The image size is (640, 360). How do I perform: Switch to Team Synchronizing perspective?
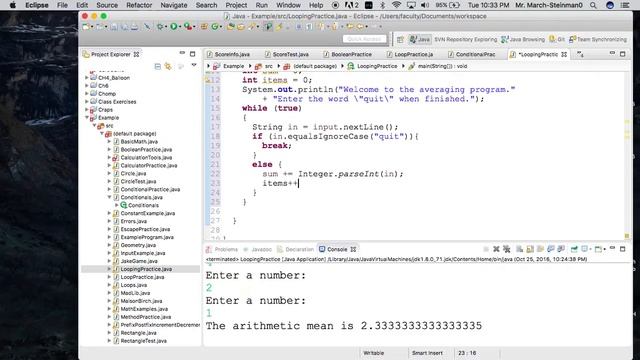pyautogui.click(x=598, y=39)
